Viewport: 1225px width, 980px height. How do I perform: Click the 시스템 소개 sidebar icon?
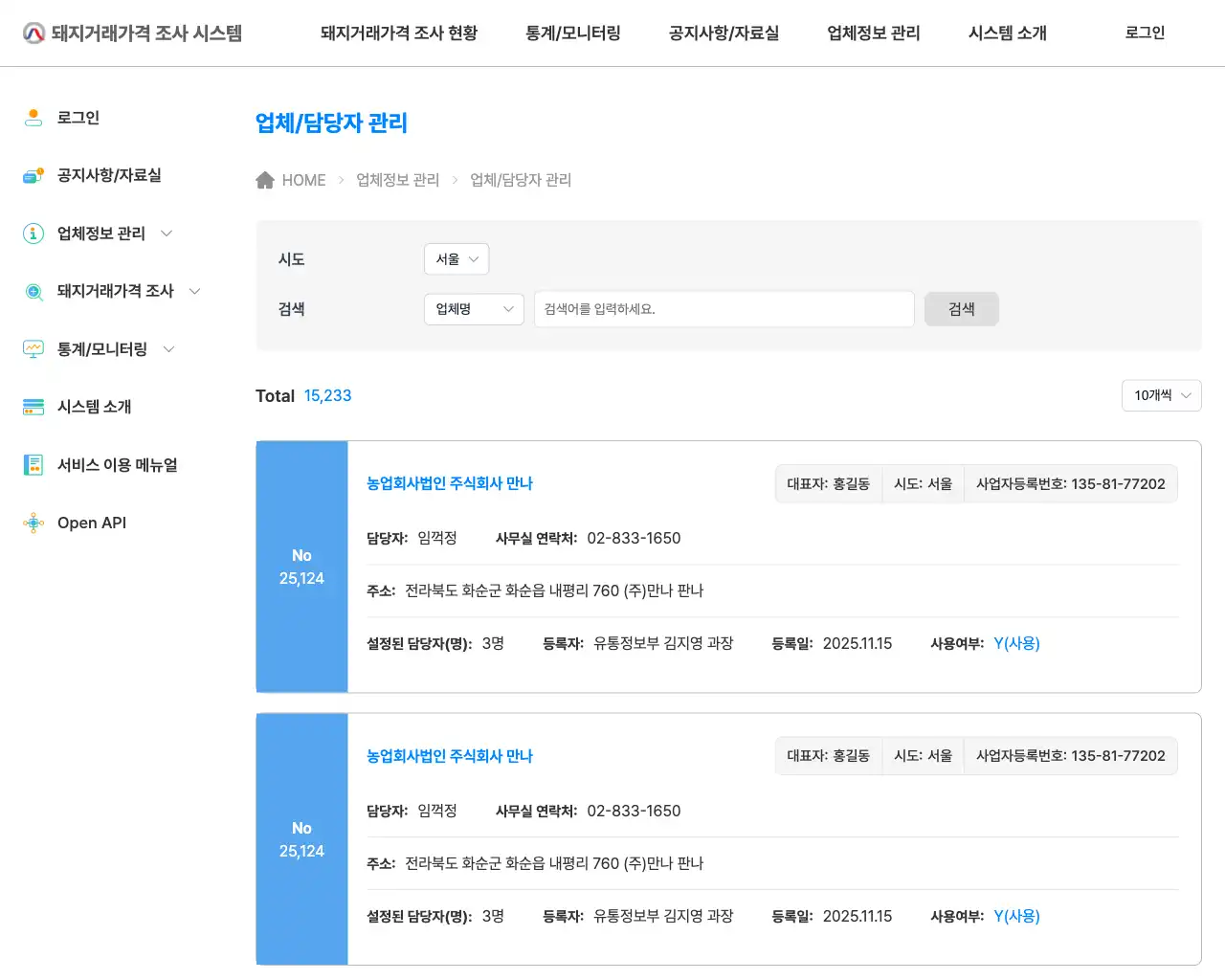pyautogui.click(x=33, y=406)
